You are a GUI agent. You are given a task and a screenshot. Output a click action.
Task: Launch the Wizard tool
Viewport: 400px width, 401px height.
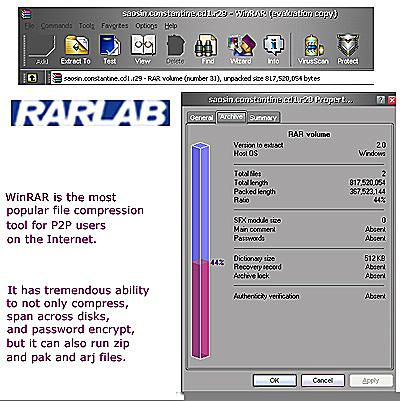(241, 50)
